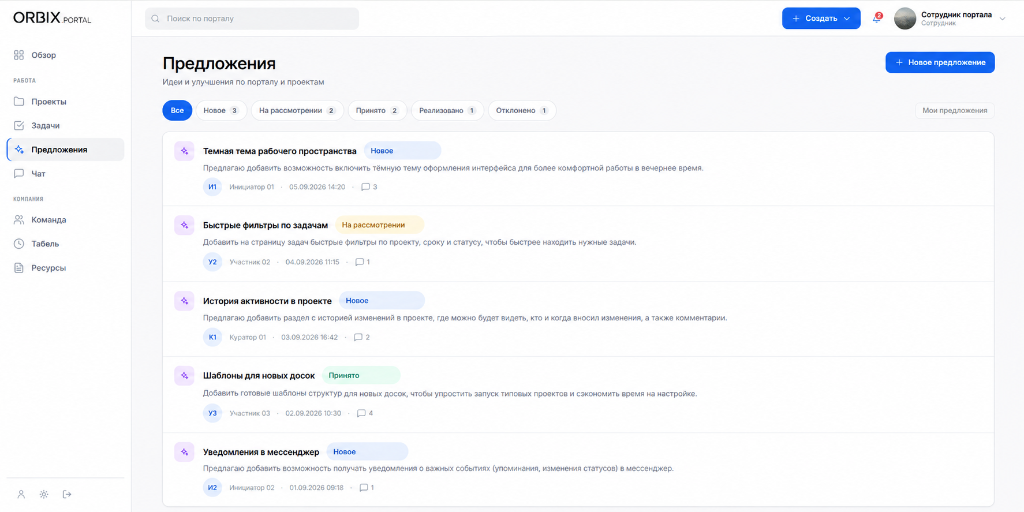Click the Инициатор 02 author name

pos(252,488)
